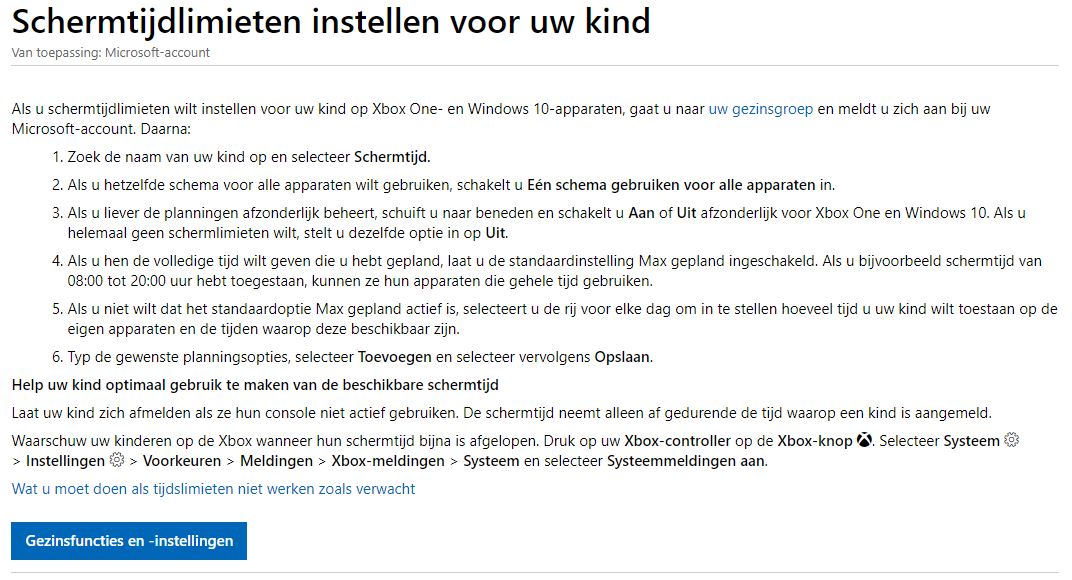Click the Xbox logo icon after Xbox-knop
The image size is (1072, 580).
864,440
